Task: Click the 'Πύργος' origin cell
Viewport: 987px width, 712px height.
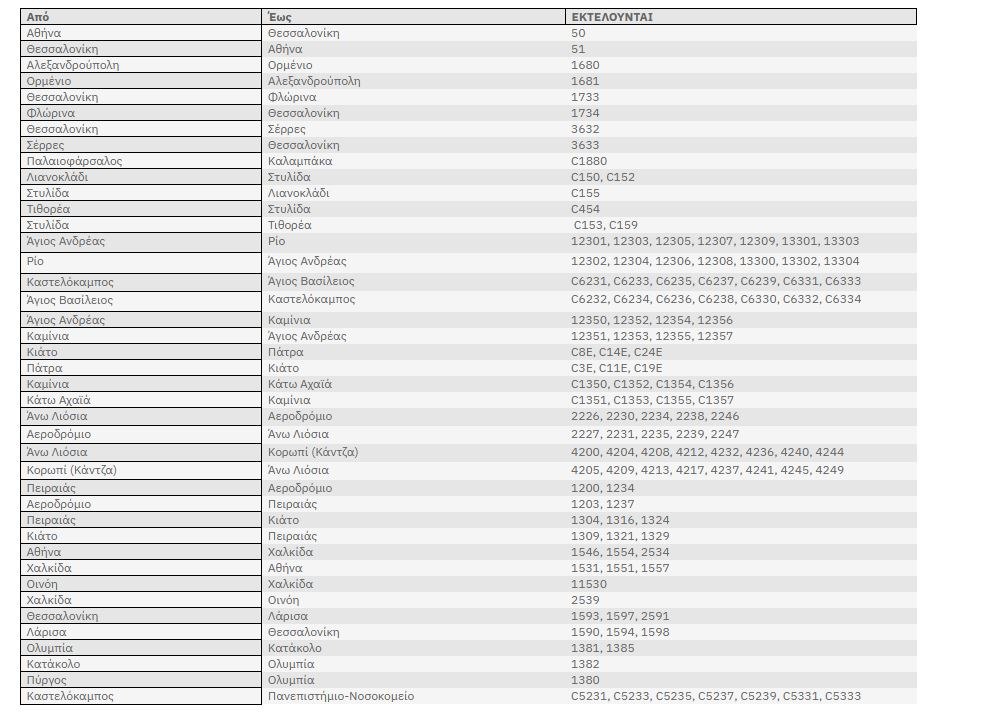Action: pyautogui.click(x=47, y=680)
